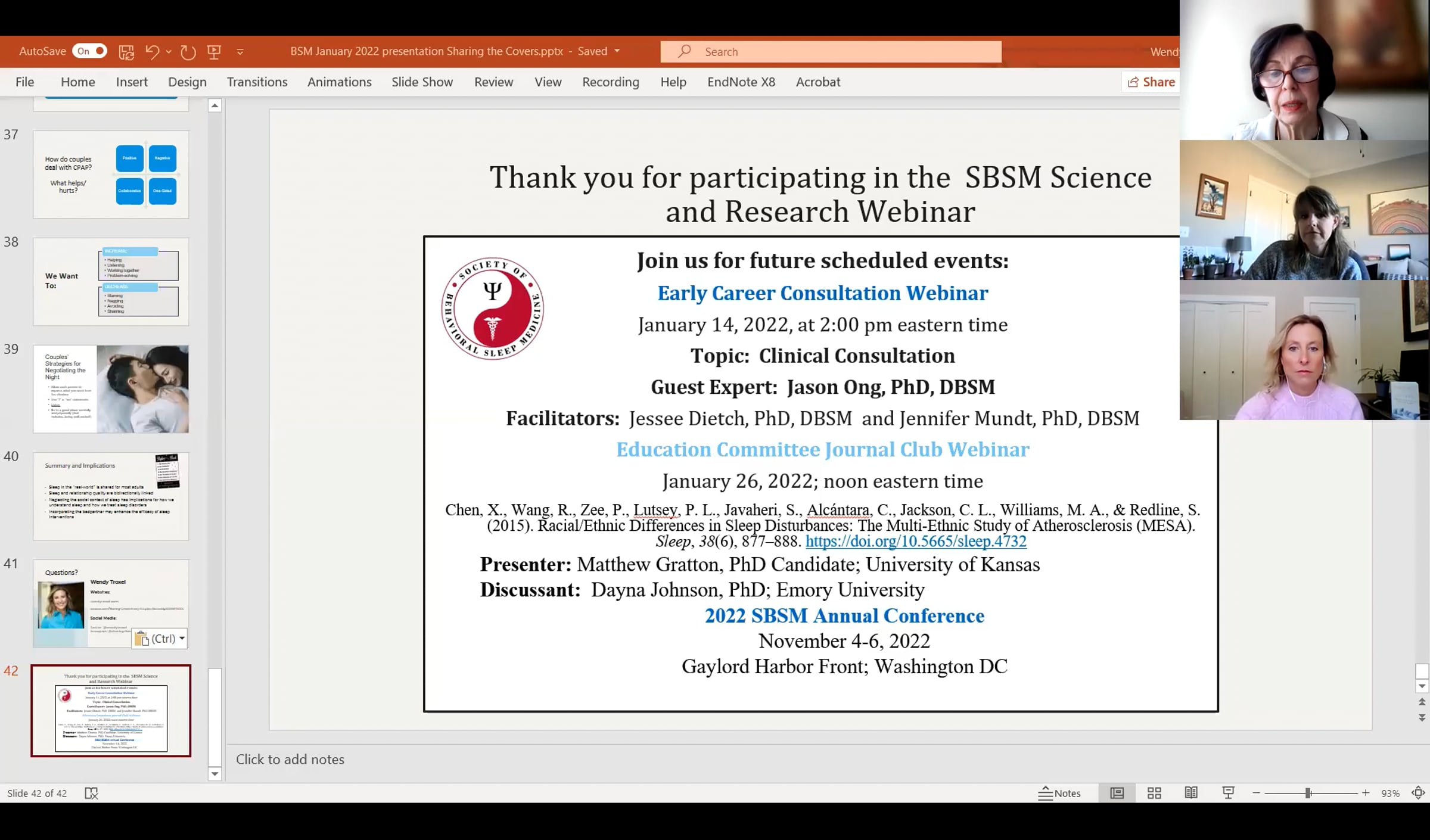Screen dimensions: 1430x840
Task: Toggle the Notes pane button
Action: pos(1059,793)
